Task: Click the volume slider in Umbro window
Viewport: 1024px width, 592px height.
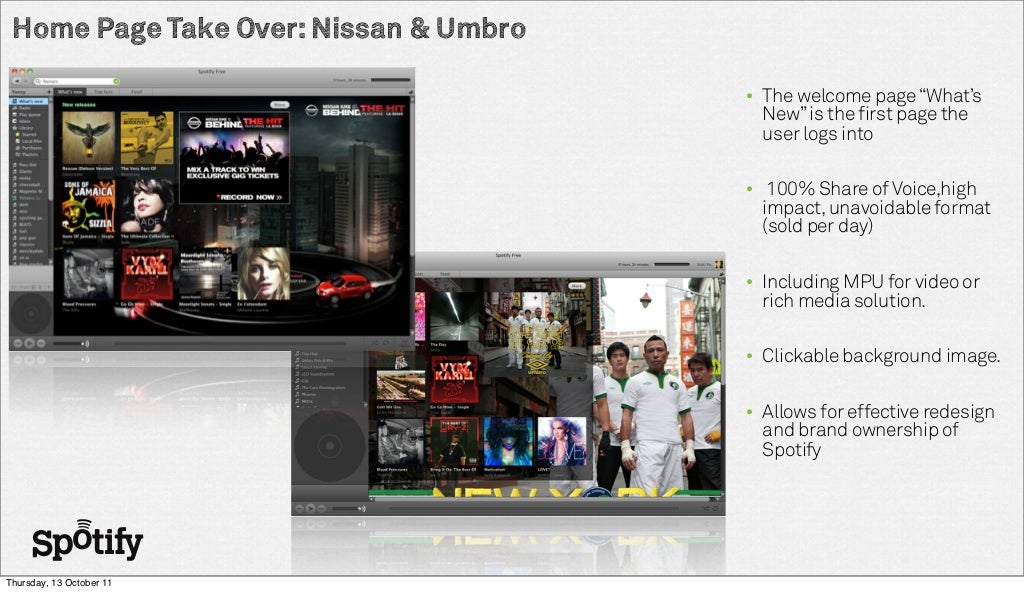Action: pos(344,508)
